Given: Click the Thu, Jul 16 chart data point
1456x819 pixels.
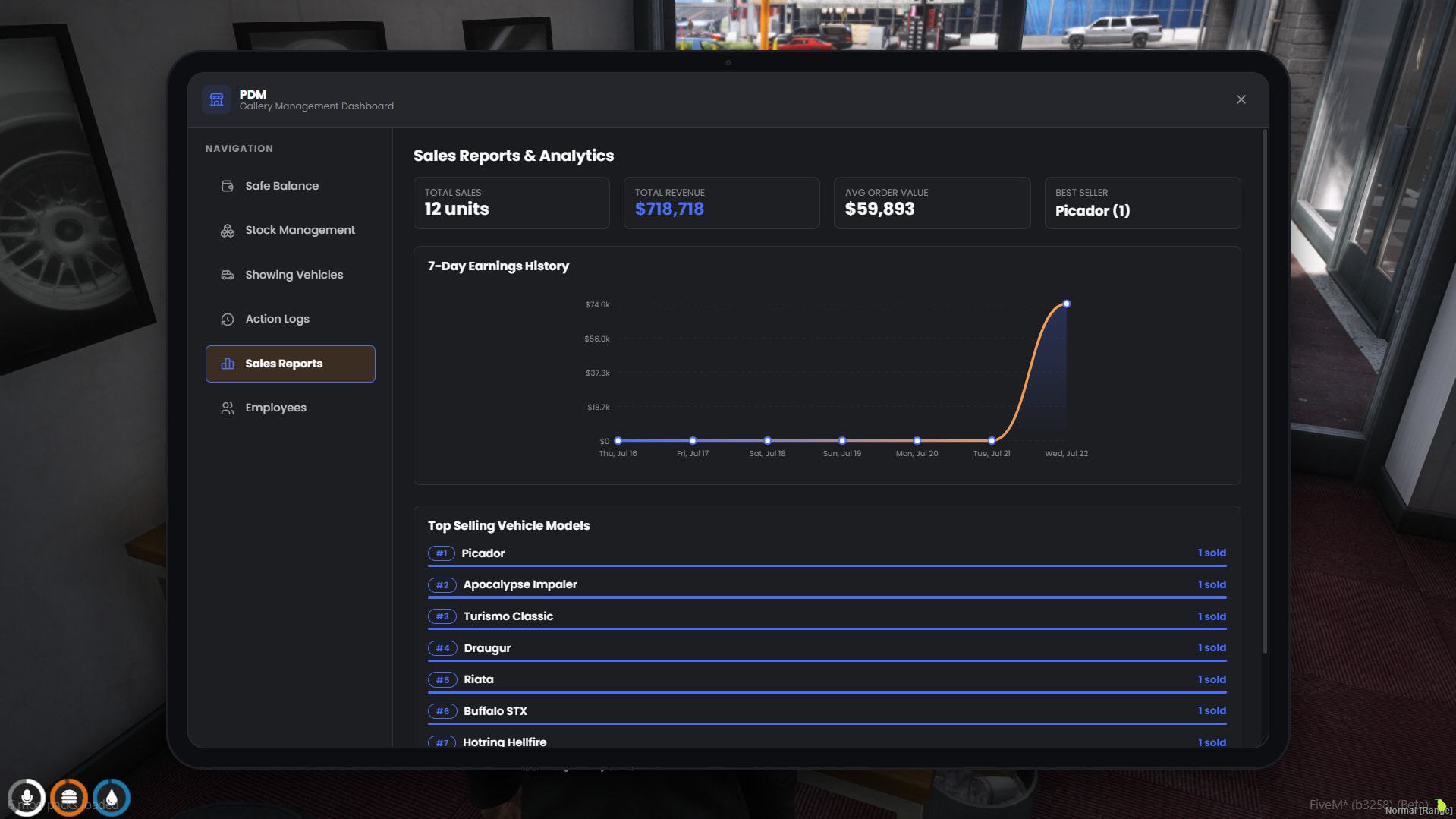Looking at the screenshot, I should (618, 440).
